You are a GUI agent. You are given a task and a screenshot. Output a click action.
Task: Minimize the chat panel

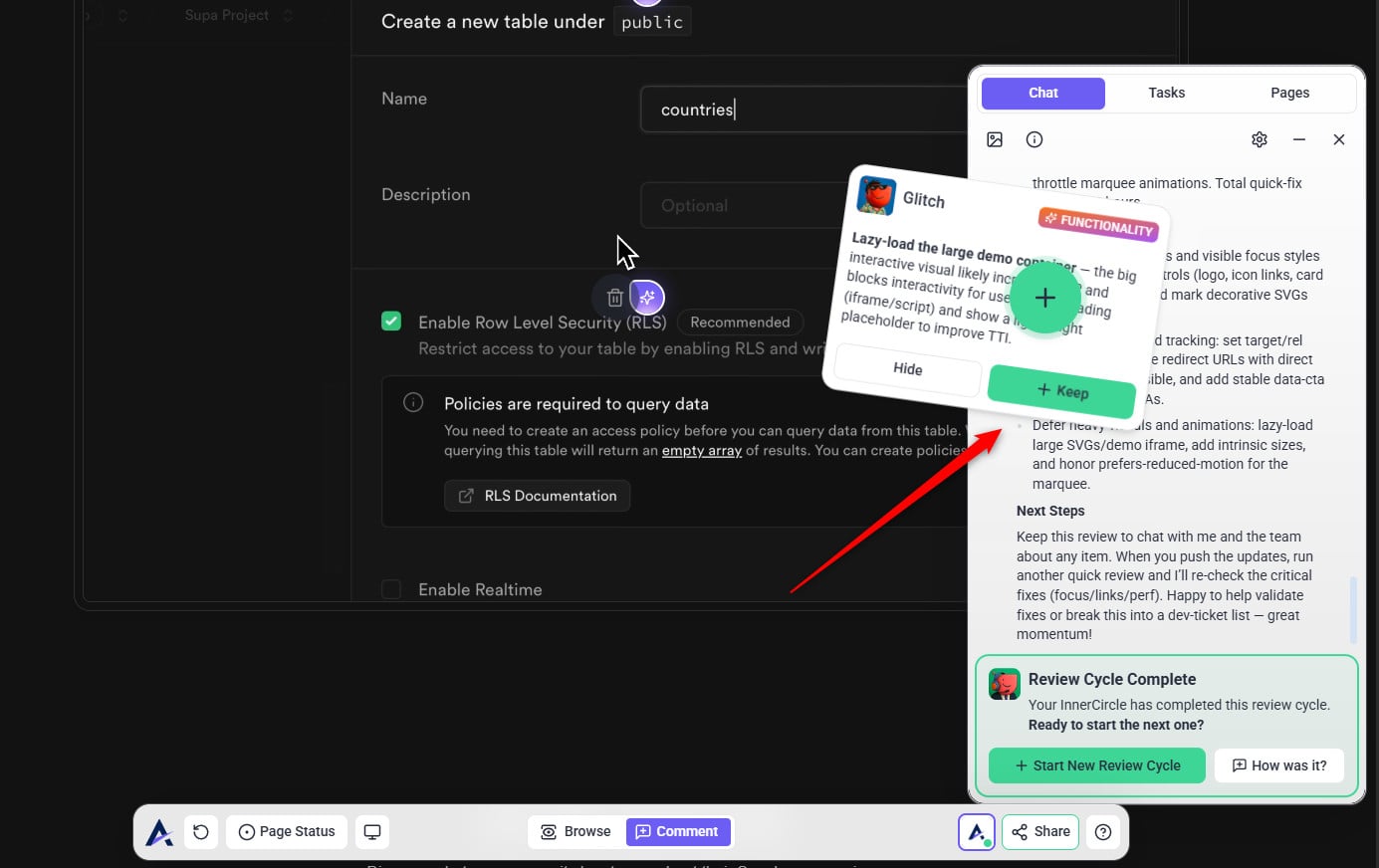1299,139
